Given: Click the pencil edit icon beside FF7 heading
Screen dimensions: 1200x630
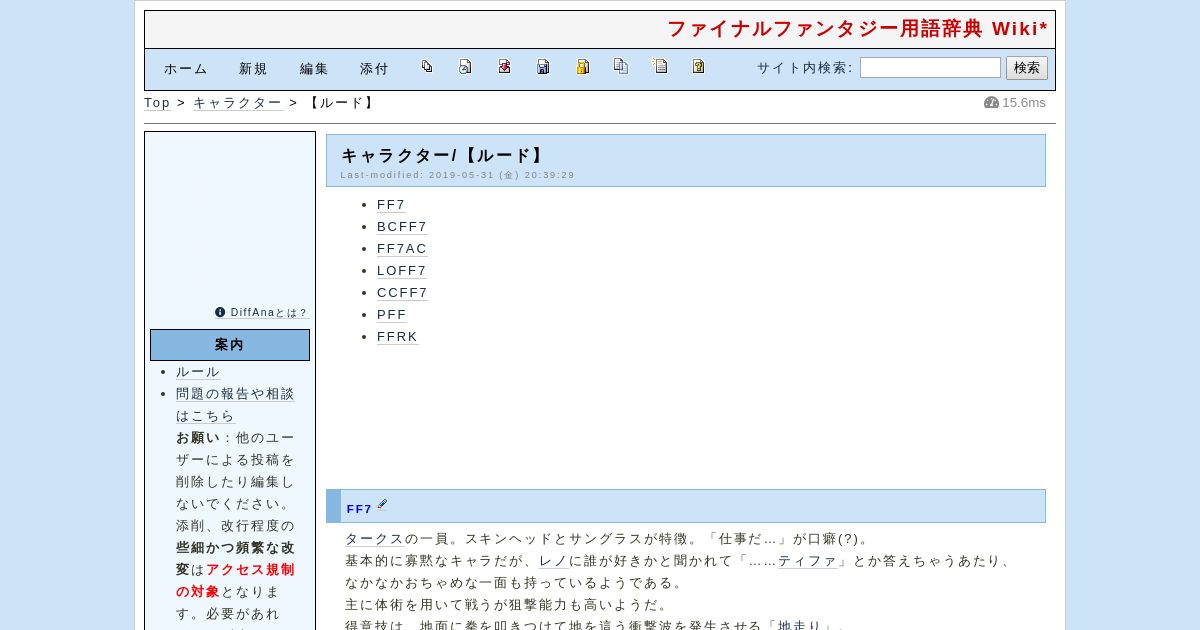Looking at the screenshot, I should pyautogui.click(x=382, y=505).
